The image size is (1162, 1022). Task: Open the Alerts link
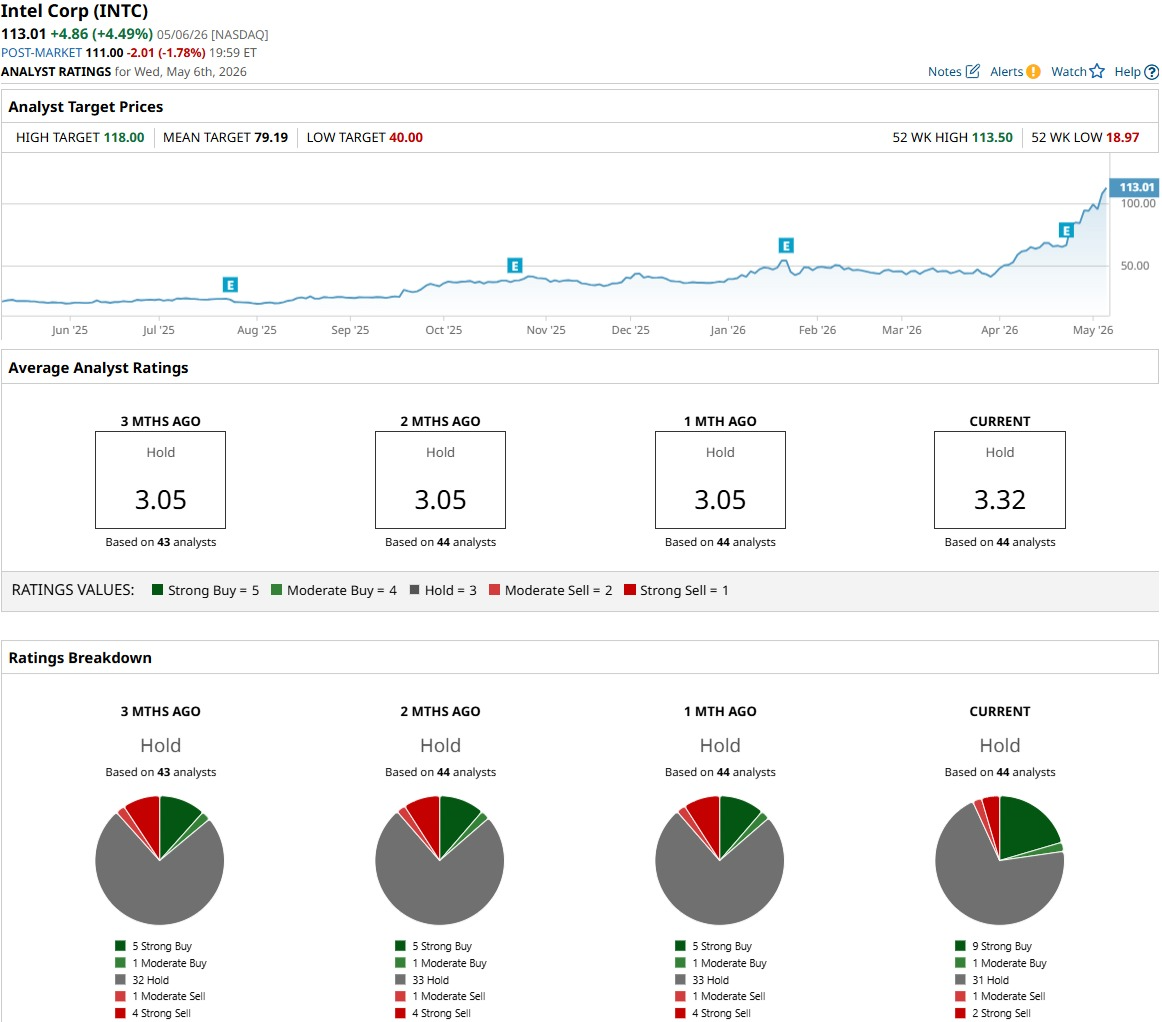point(1006,72)
